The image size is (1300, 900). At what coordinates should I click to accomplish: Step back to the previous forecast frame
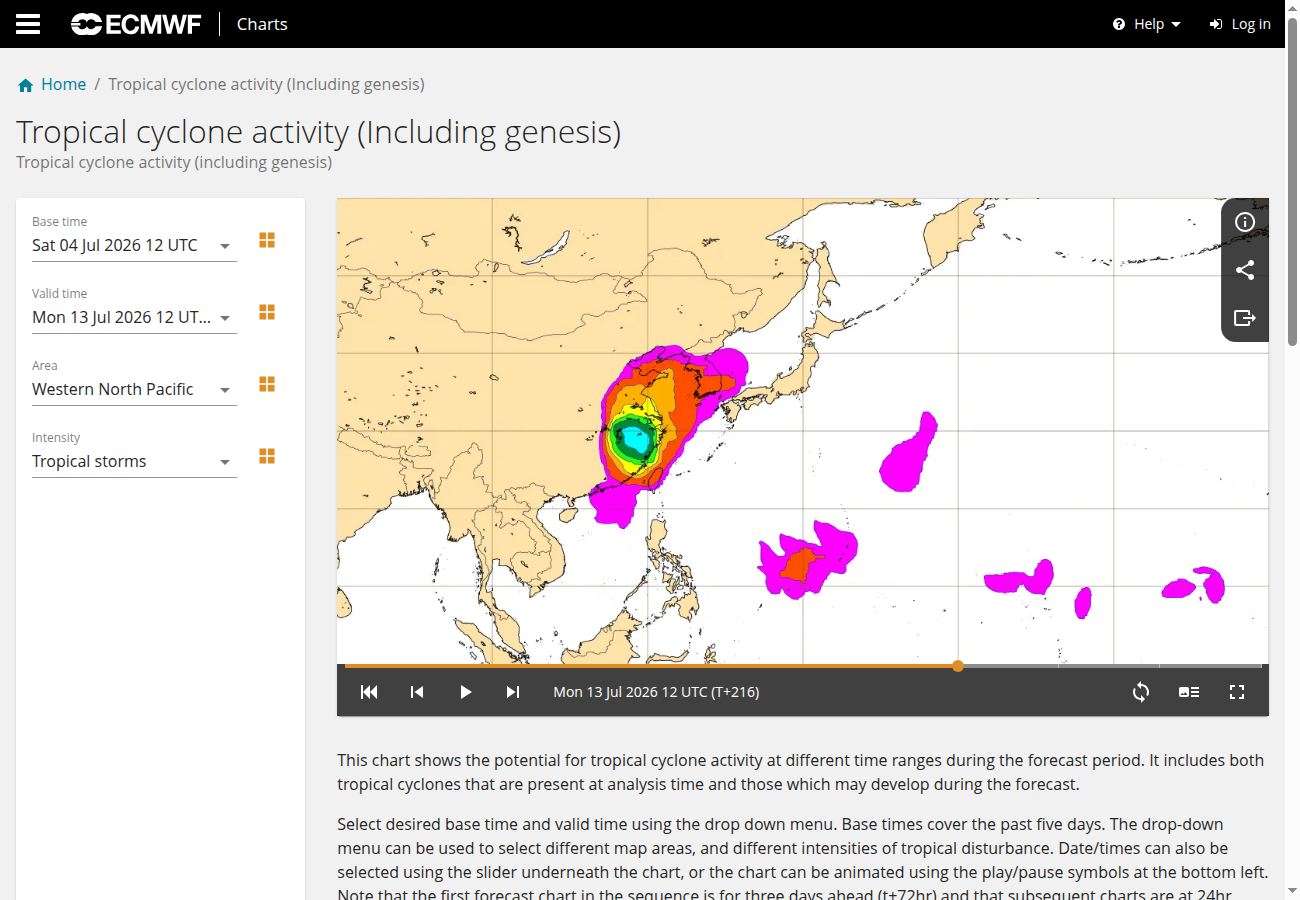pyautogui.click(x=417, y=692)
